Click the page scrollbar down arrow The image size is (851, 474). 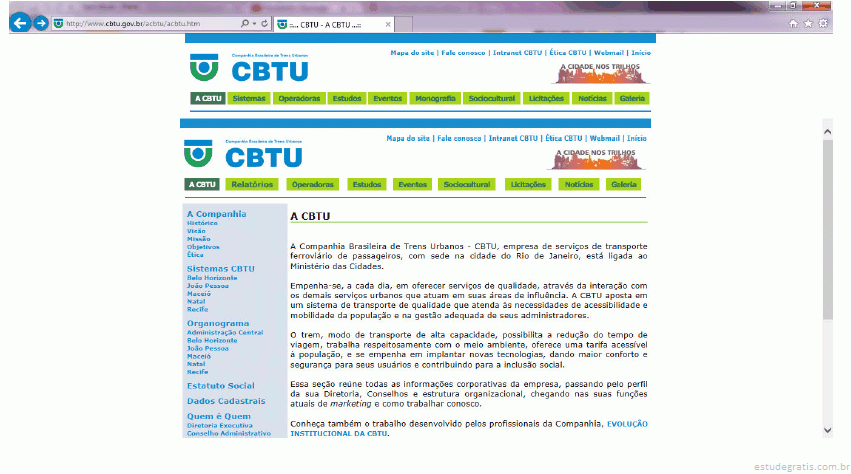(827, 430)
